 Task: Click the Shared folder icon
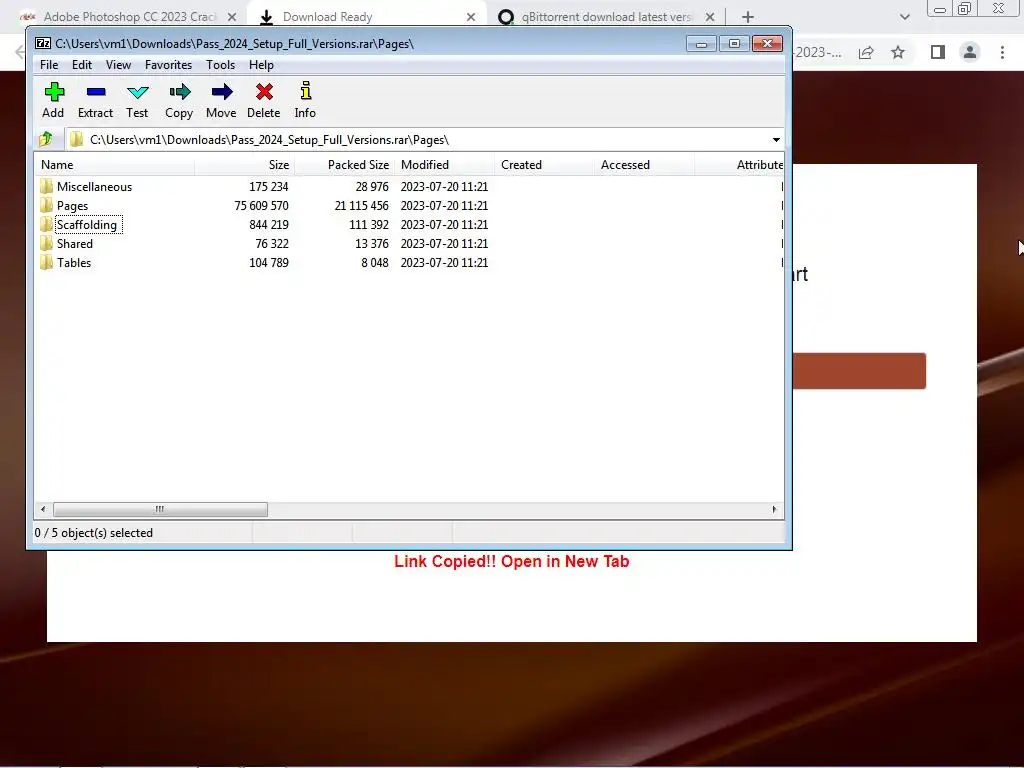click(x=46, y=244)
